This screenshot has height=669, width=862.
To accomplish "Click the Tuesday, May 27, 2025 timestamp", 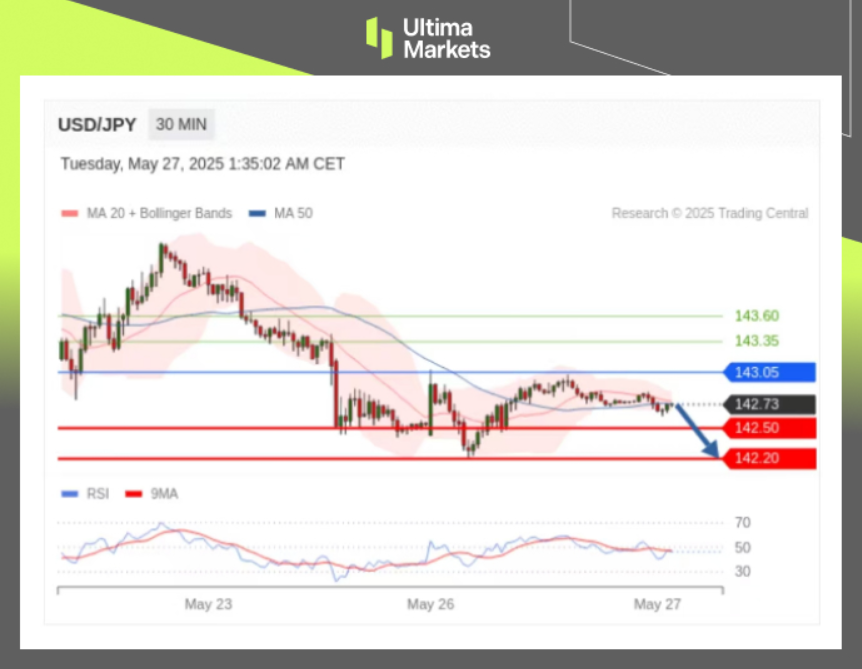I will [x=202, y=164].
